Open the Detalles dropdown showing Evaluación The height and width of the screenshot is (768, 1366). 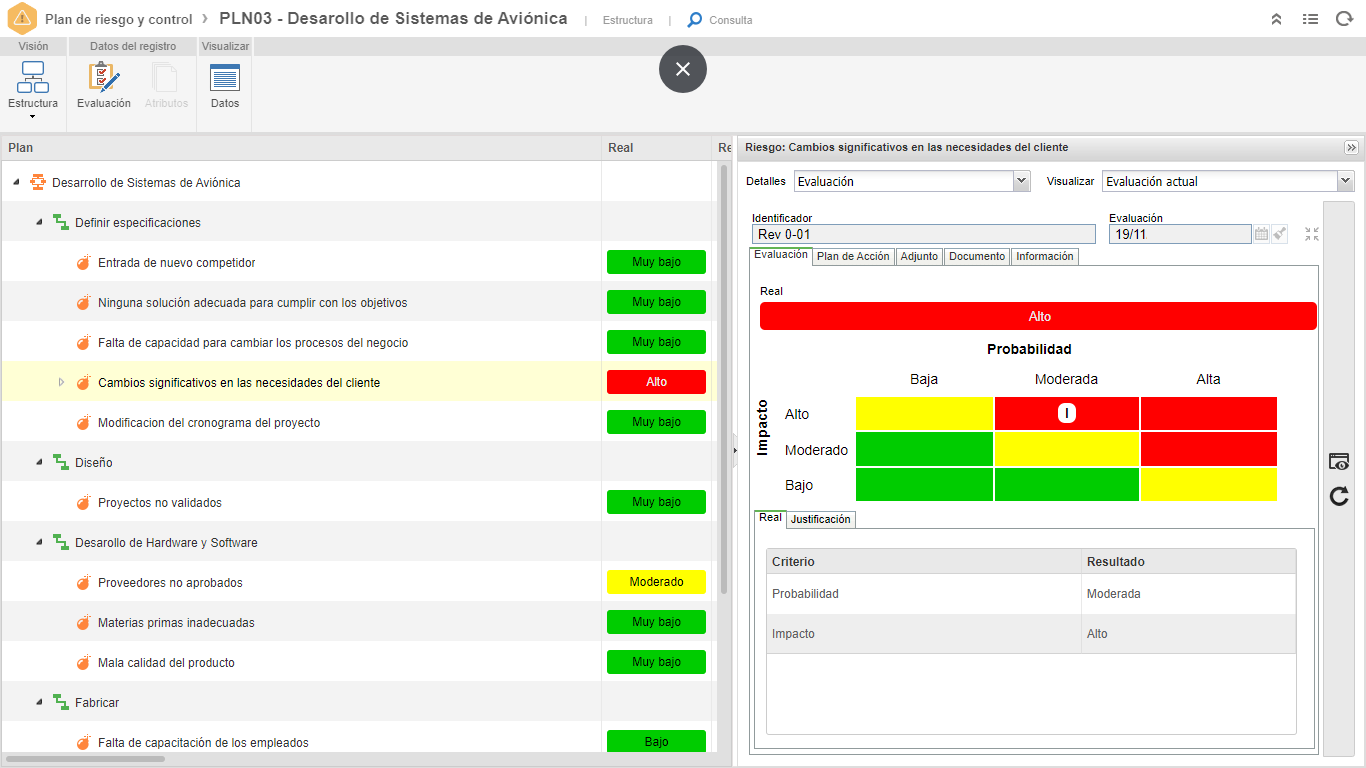912,181
